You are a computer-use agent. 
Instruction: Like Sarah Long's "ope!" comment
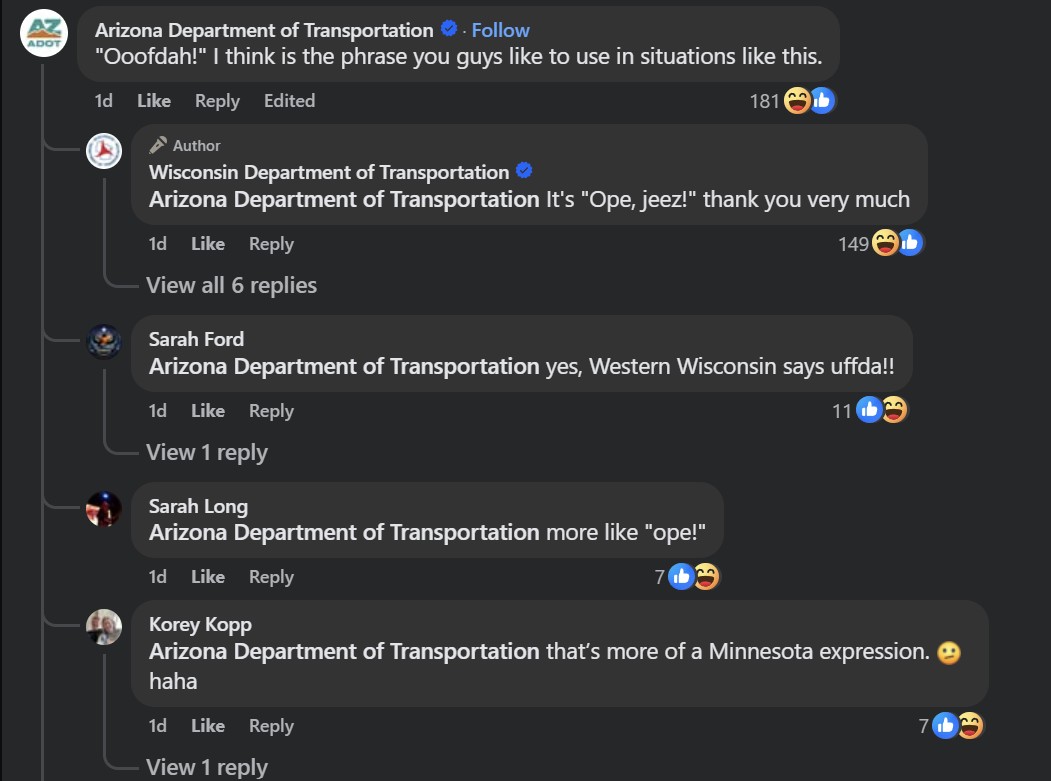(208, 577)
